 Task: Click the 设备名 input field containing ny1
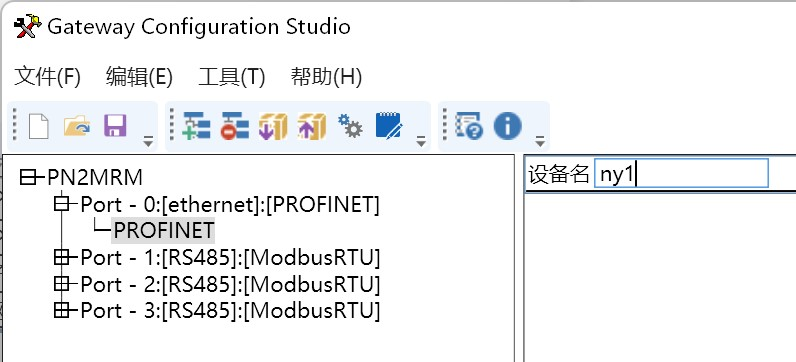coord(681,174)
